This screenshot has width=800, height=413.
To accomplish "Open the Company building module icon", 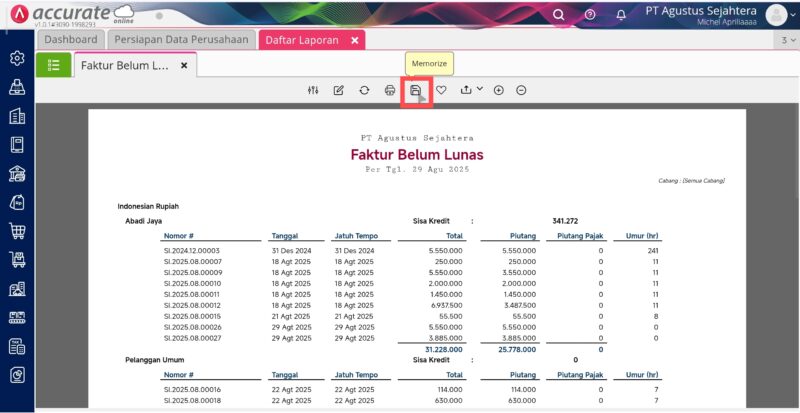I will pyautogui.click(x=17, y=116).
